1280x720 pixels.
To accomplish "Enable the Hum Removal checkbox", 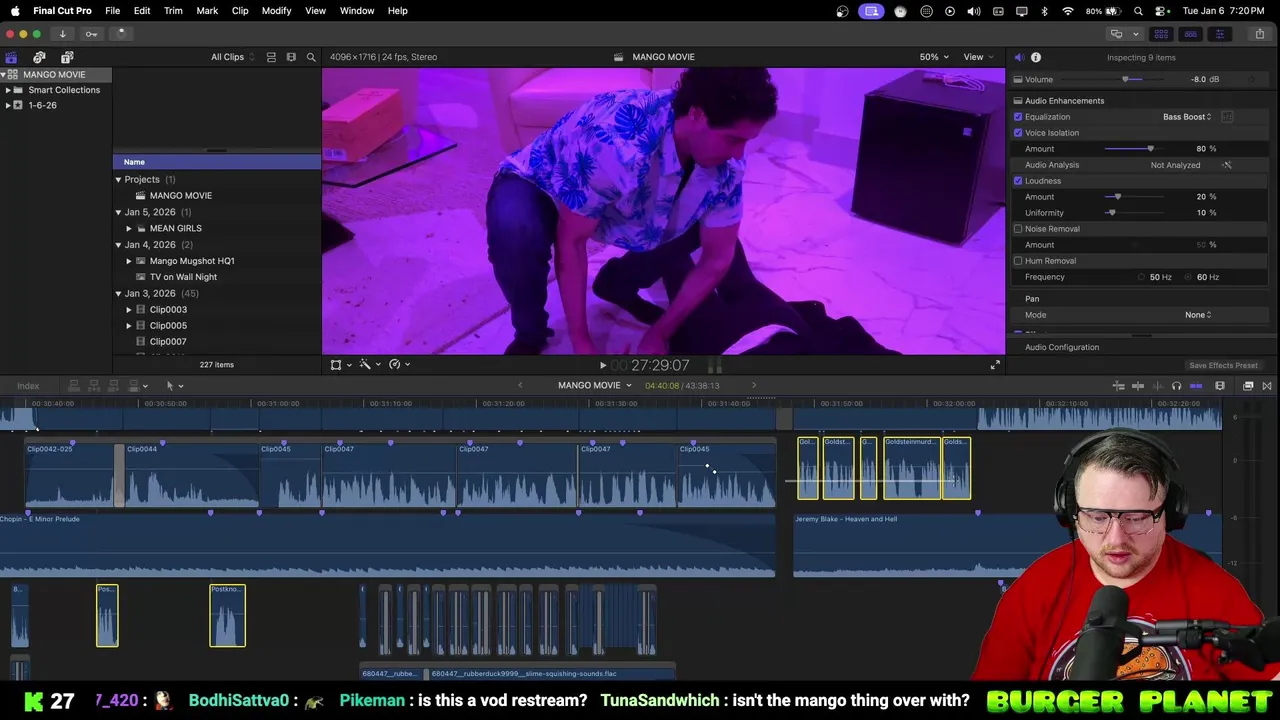I will pyautogui.click(x=1018, y=261).
